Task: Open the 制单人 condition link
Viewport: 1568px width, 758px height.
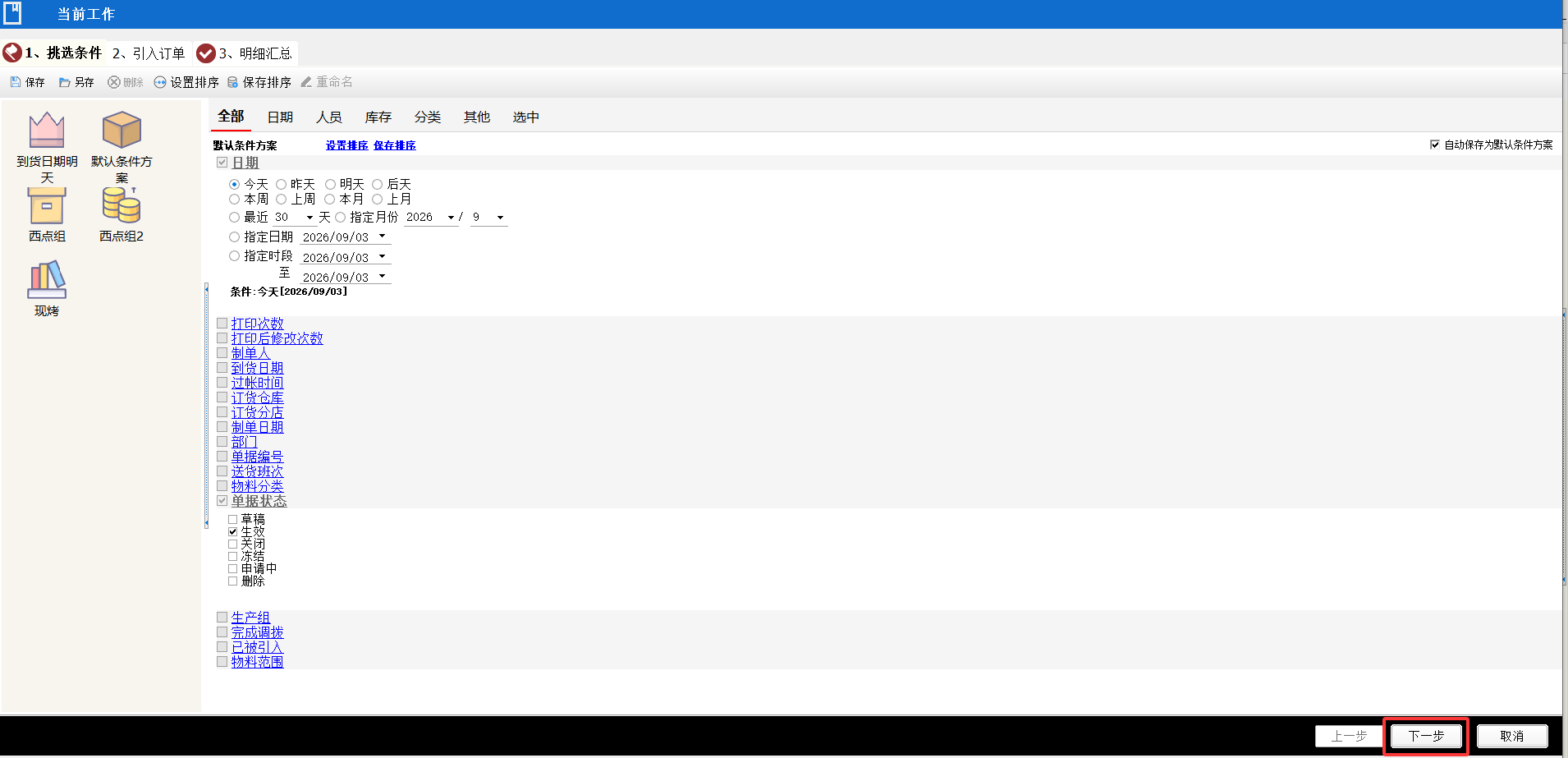Action: tap(250, 353)
